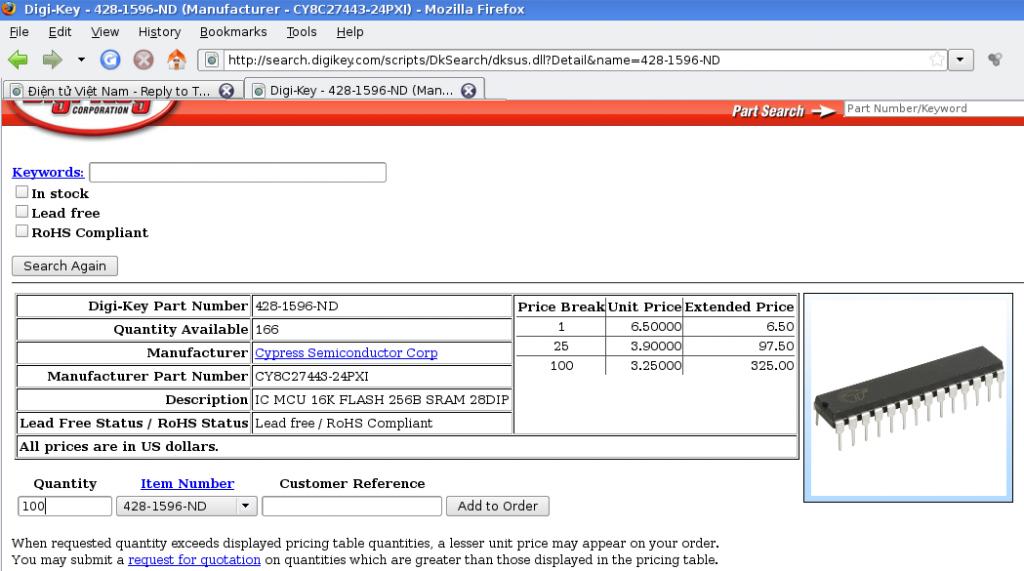Click the Keywords link
1024x571 pixels.
[x=48, y=172]
